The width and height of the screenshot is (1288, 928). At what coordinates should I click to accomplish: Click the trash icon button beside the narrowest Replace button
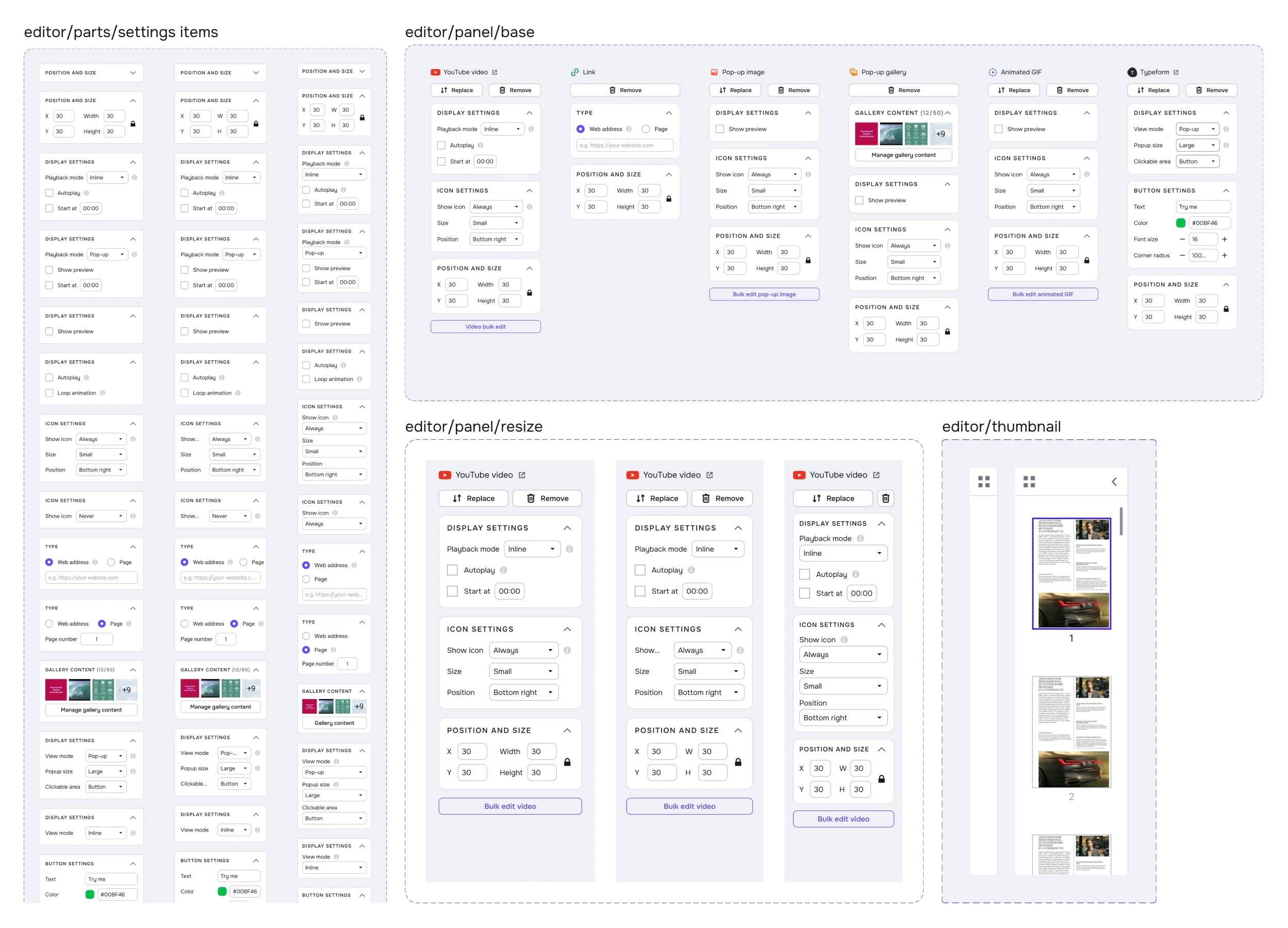point(885,499)
